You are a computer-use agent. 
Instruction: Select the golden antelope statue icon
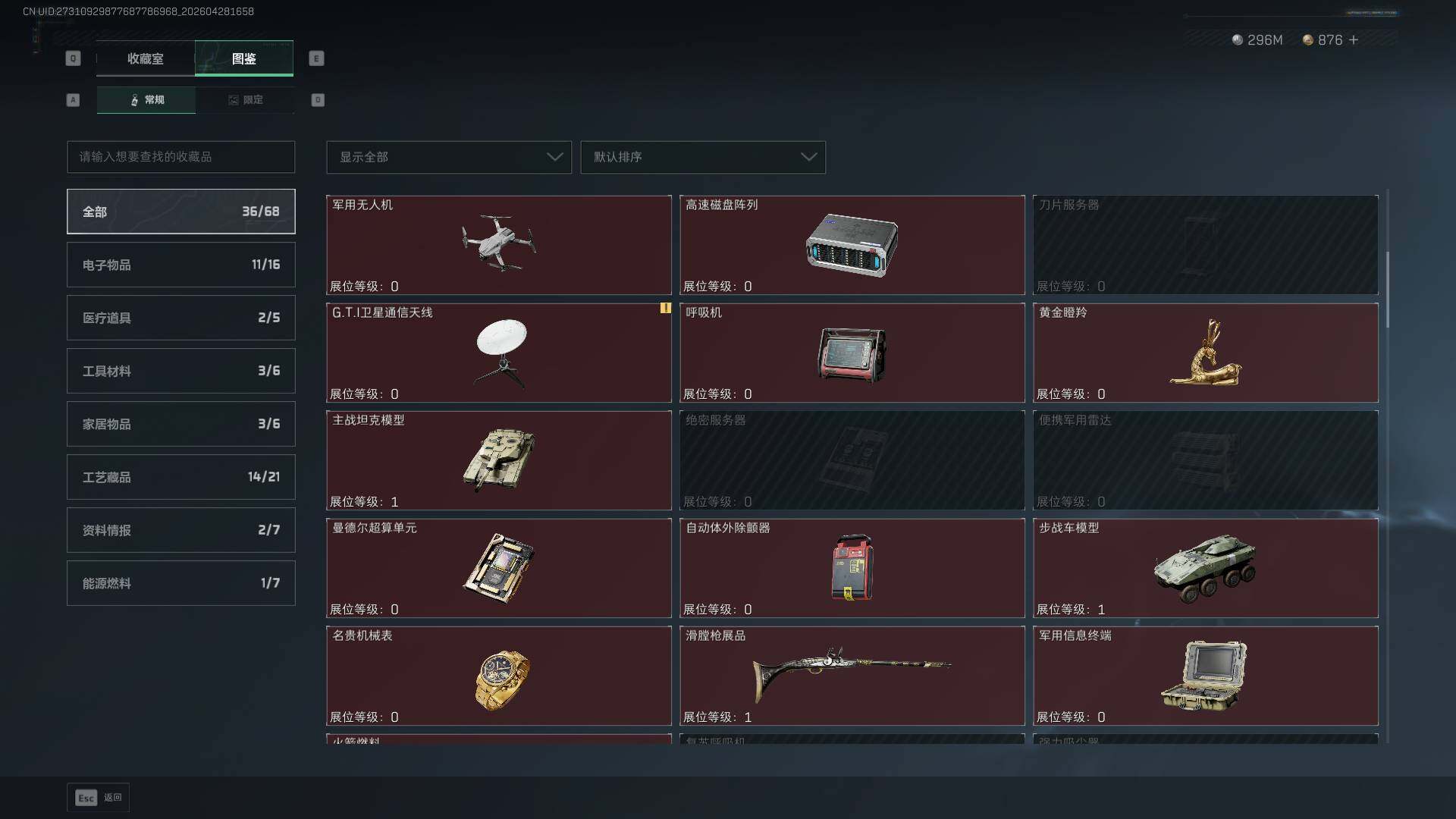coord(1206,353)
